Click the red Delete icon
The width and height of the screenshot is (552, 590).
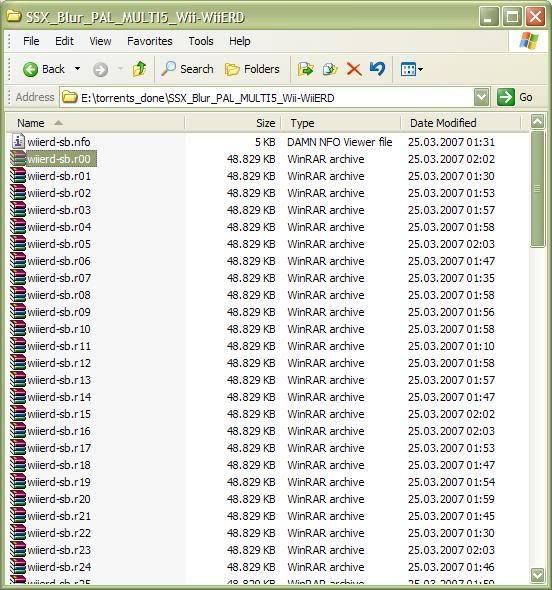pyautogui.click(x=354, y=69)
